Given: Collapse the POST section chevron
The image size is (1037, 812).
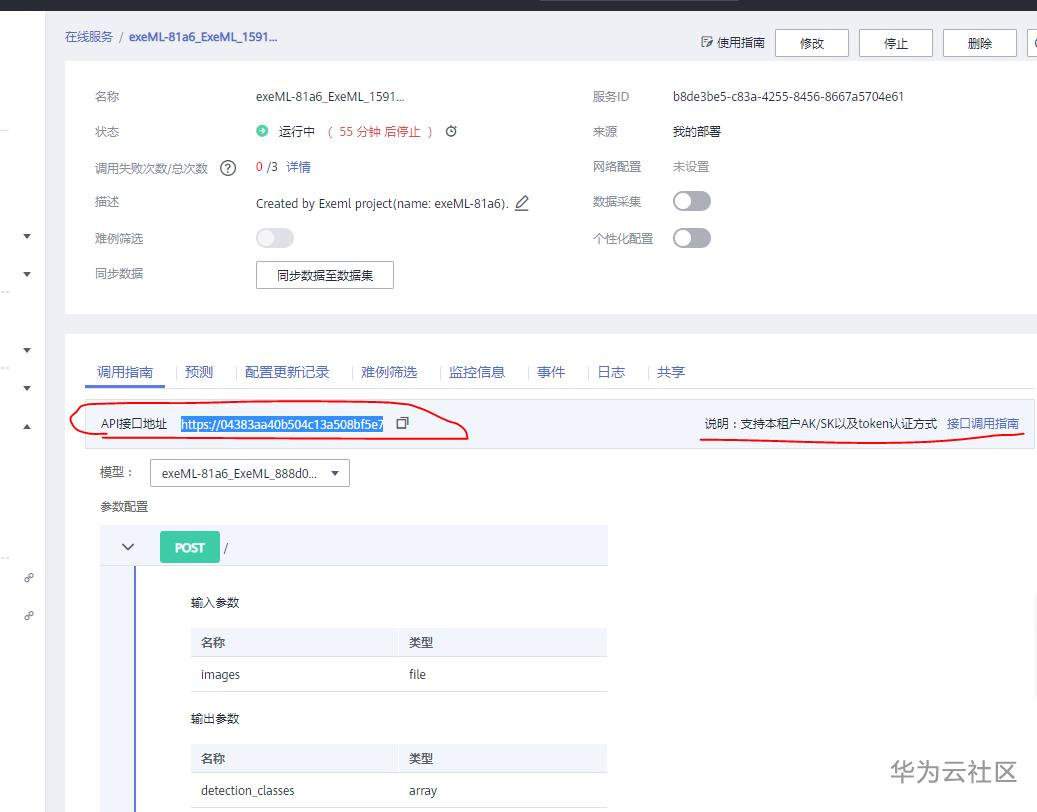Looking at the screenshot, I should coord(128,547).
